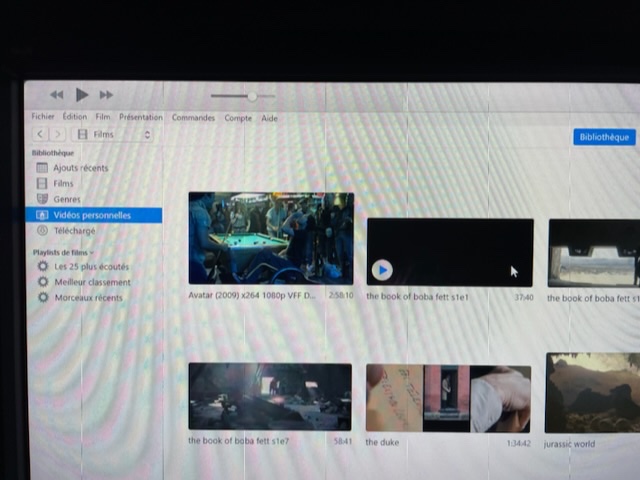
Task: Click the title text 'the book of boba fett s1e1'
Action: coord(417,297)
